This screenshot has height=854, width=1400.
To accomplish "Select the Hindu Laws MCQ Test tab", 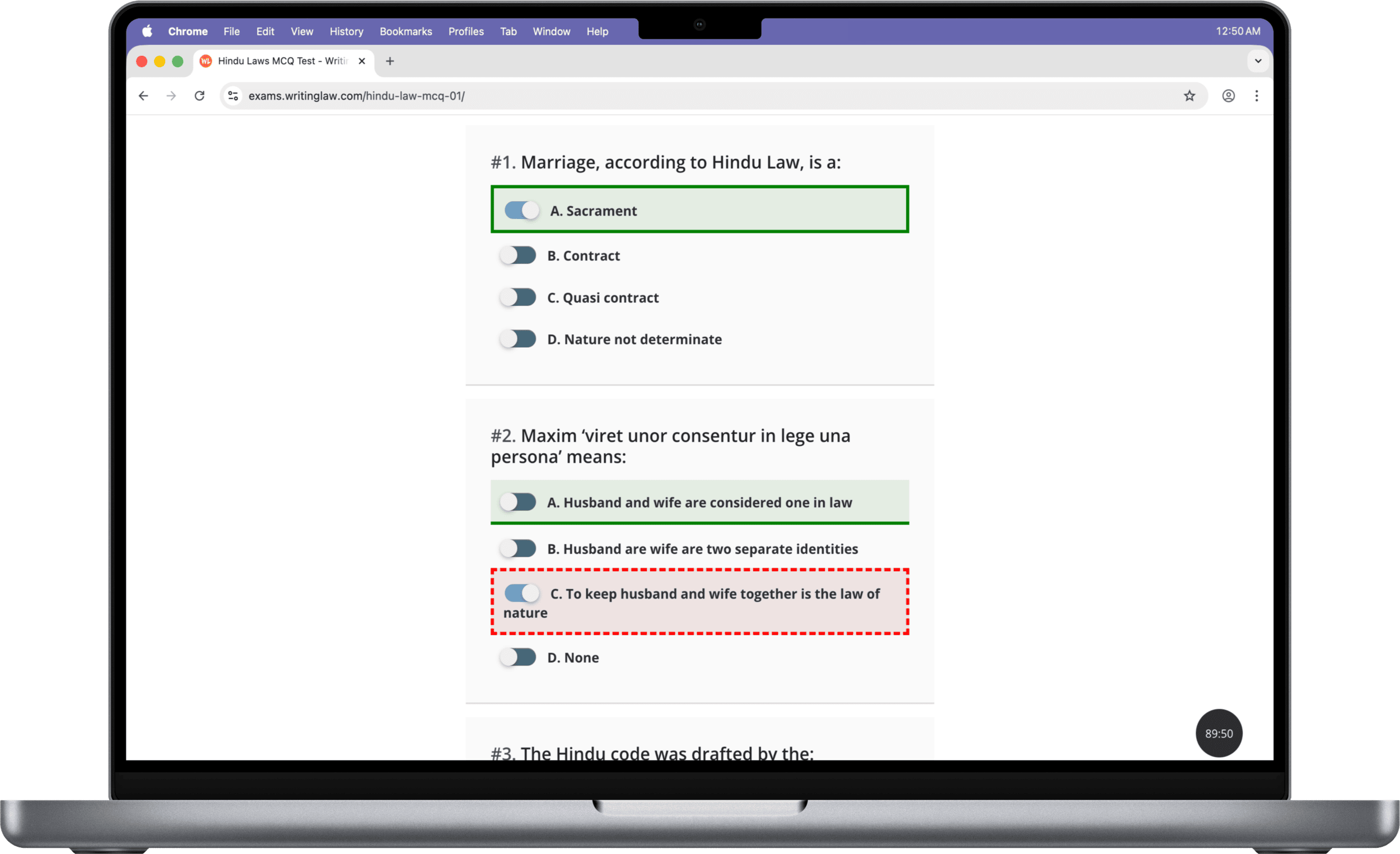I will click(x=282, y=62).
